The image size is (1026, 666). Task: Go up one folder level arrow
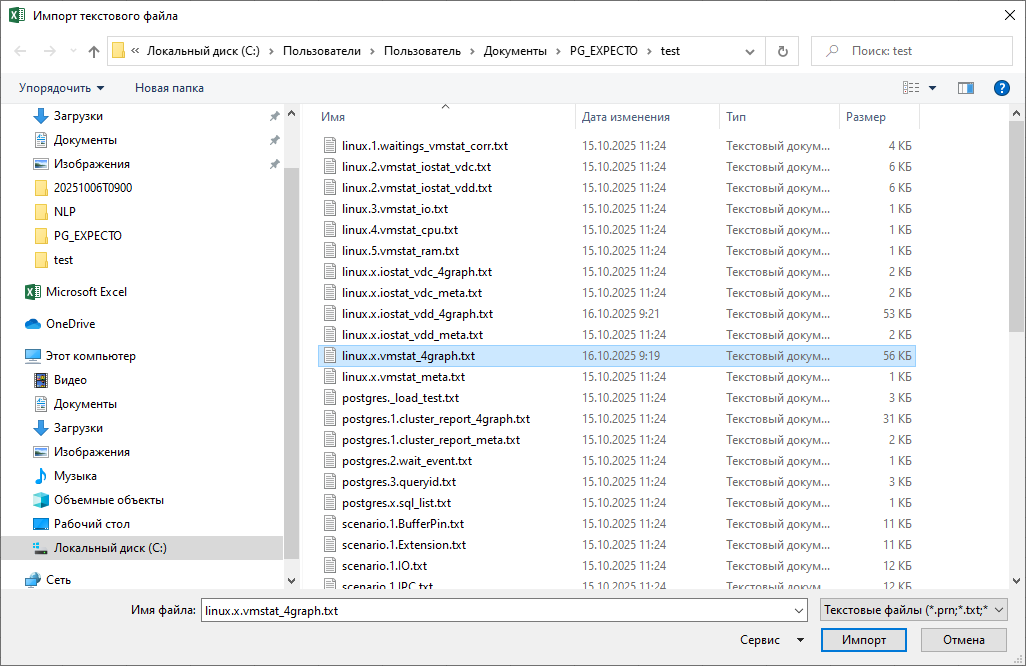(94, 51)
